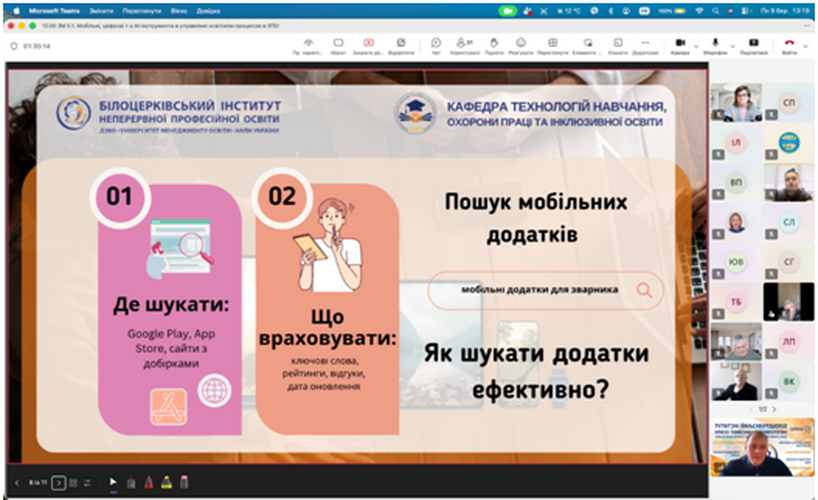Raise hand in the meeting
The image size is (818, 500).
click(493, 44)
